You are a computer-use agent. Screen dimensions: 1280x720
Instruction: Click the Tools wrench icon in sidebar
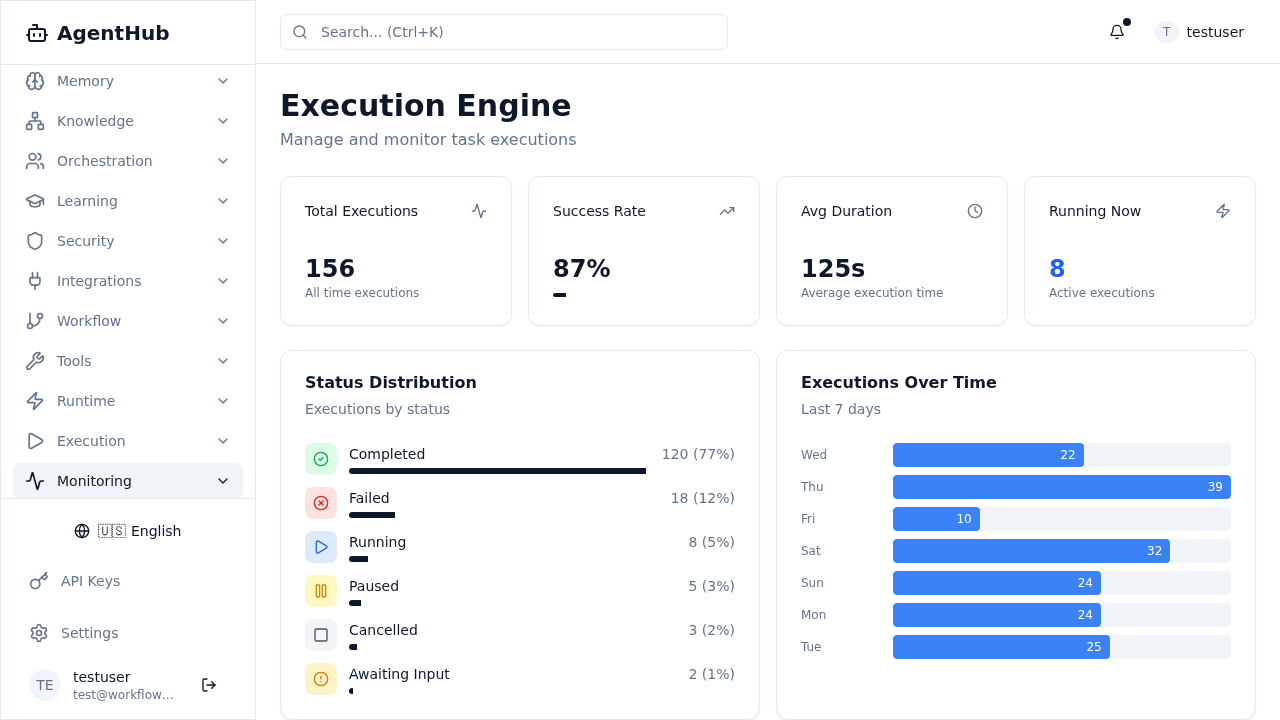point(35,361)
